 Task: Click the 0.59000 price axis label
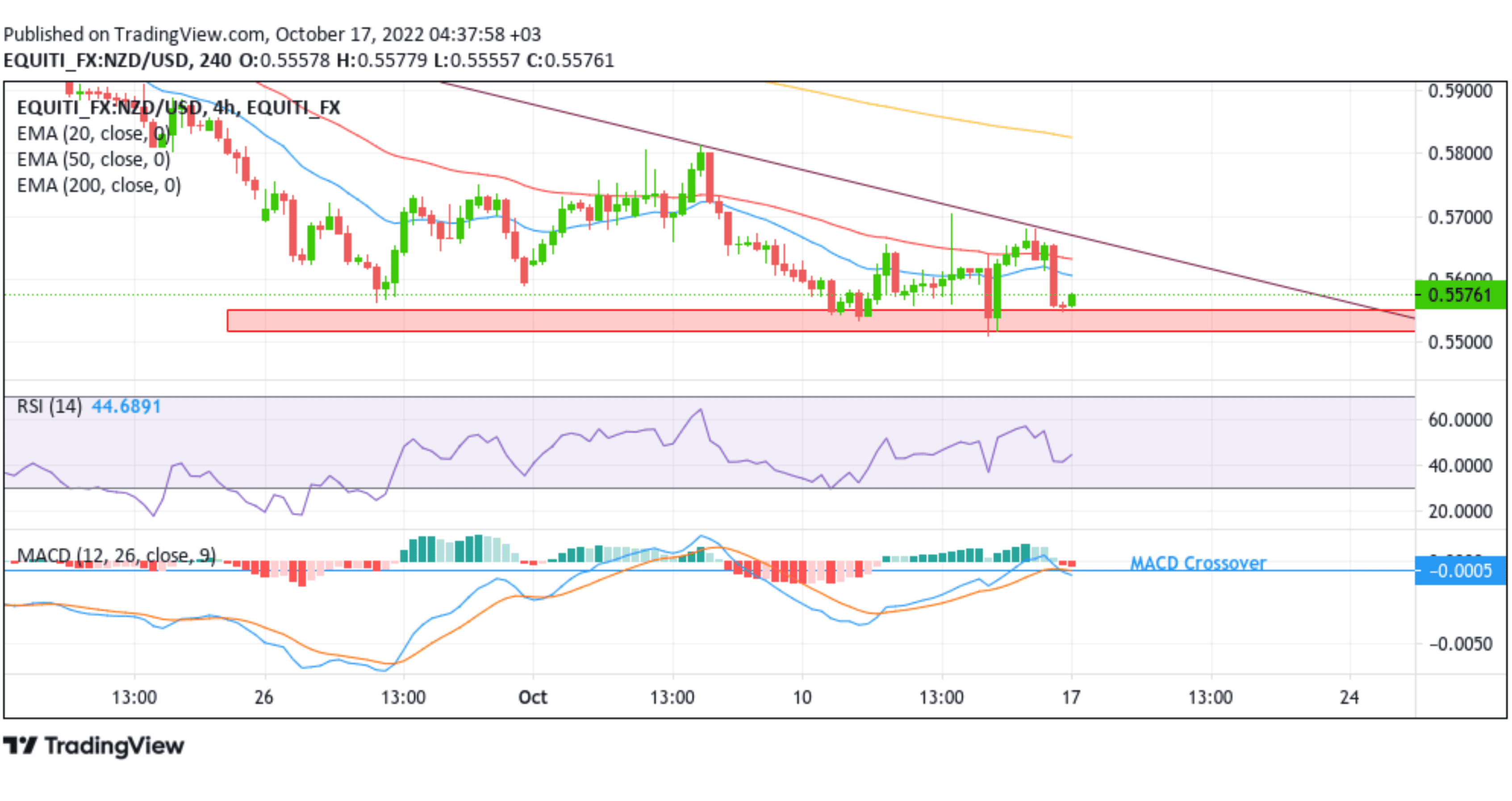tap(1460, 91)
